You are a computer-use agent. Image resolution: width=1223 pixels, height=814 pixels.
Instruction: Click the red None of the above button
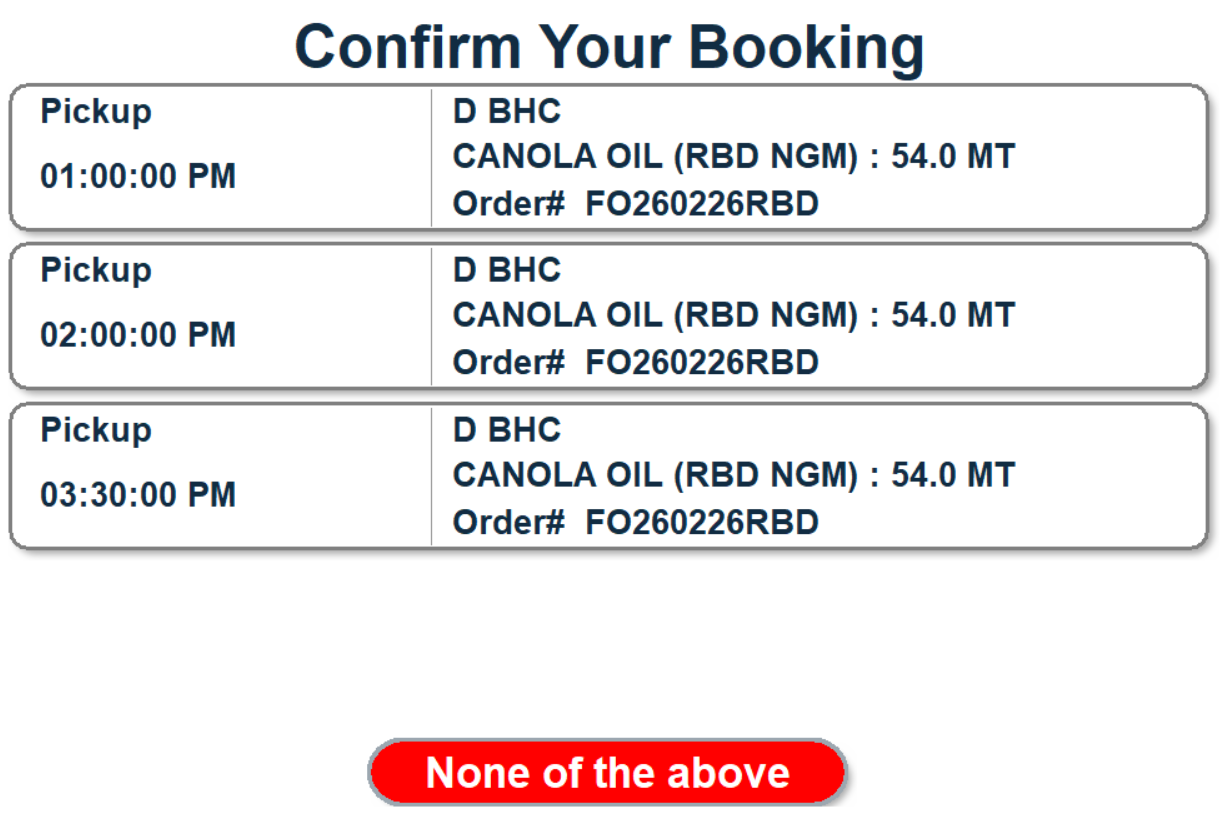[x=607, y=772]
